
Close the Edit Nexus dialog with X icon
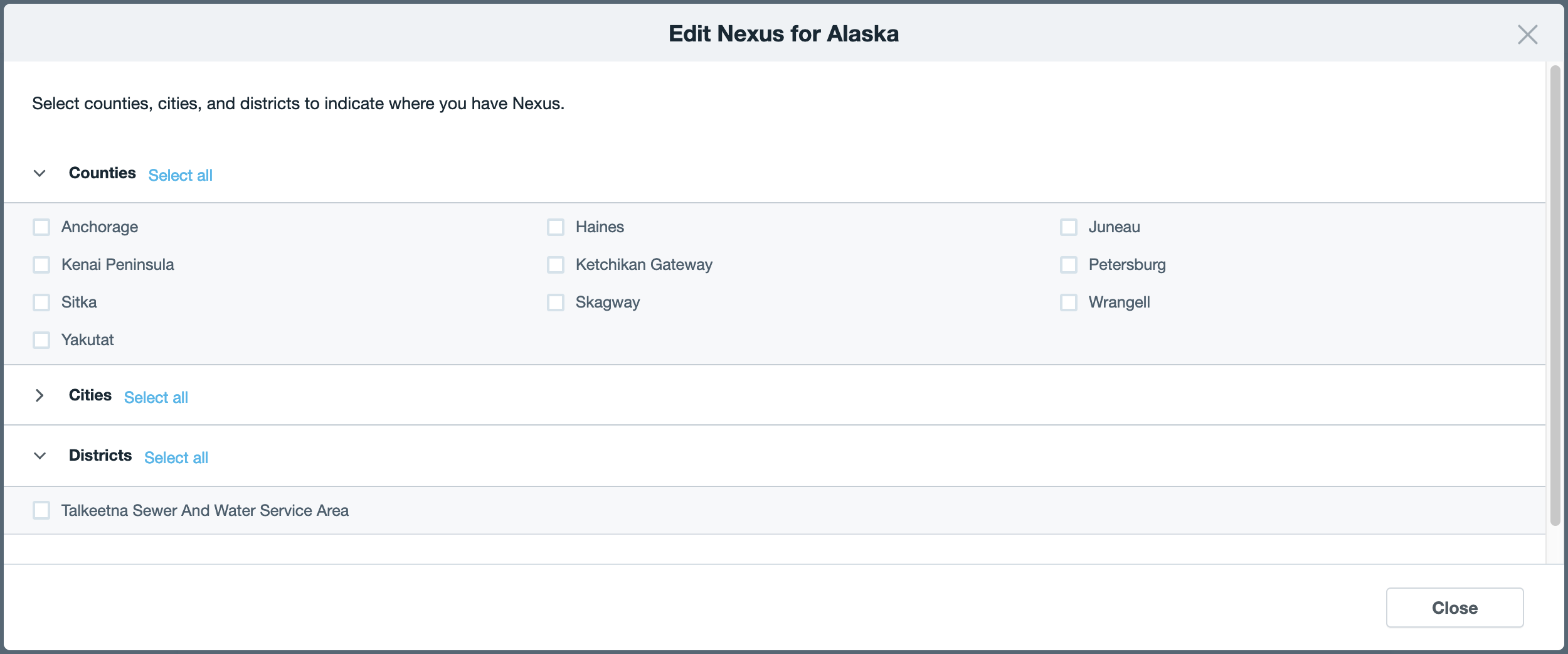(1527, 35)
